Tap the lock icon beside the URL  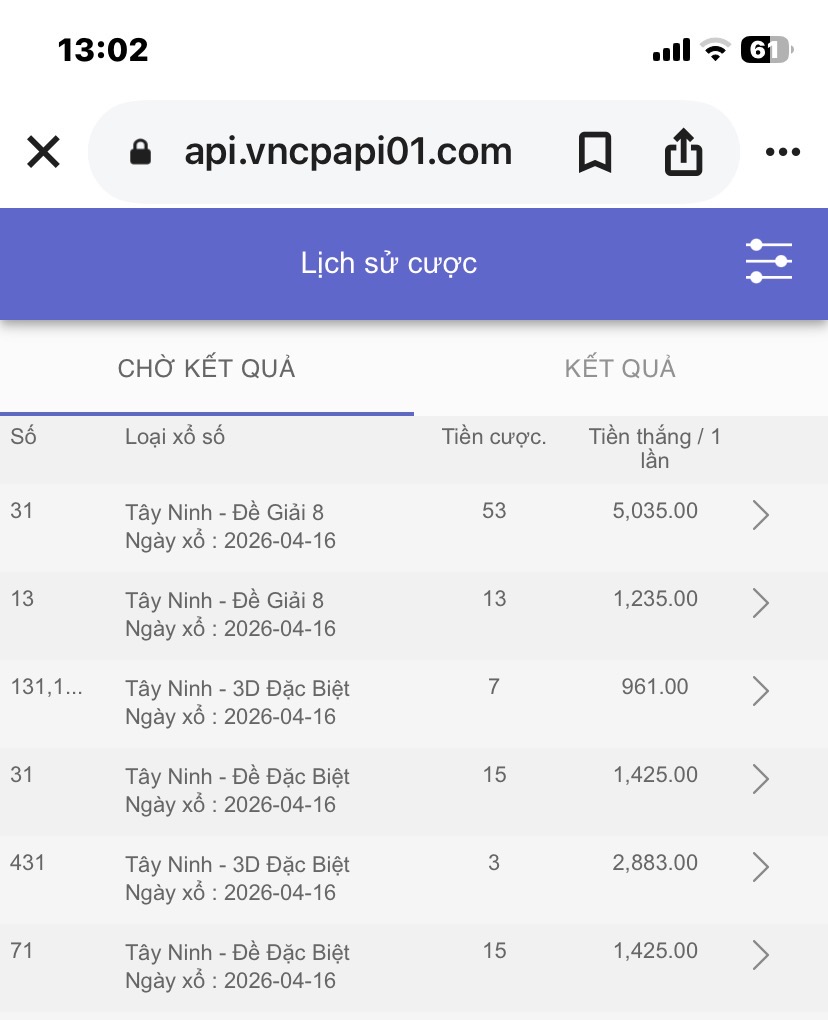(141, 153)
